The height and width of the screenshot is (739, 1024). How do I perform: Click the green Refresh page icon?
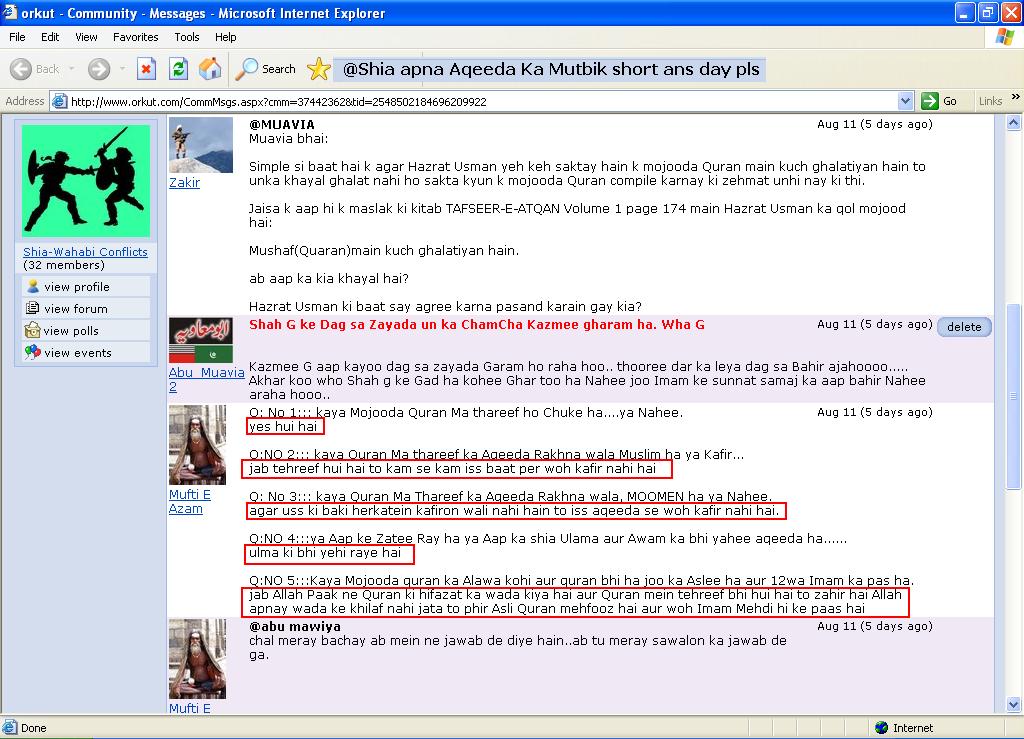point(178,69)
